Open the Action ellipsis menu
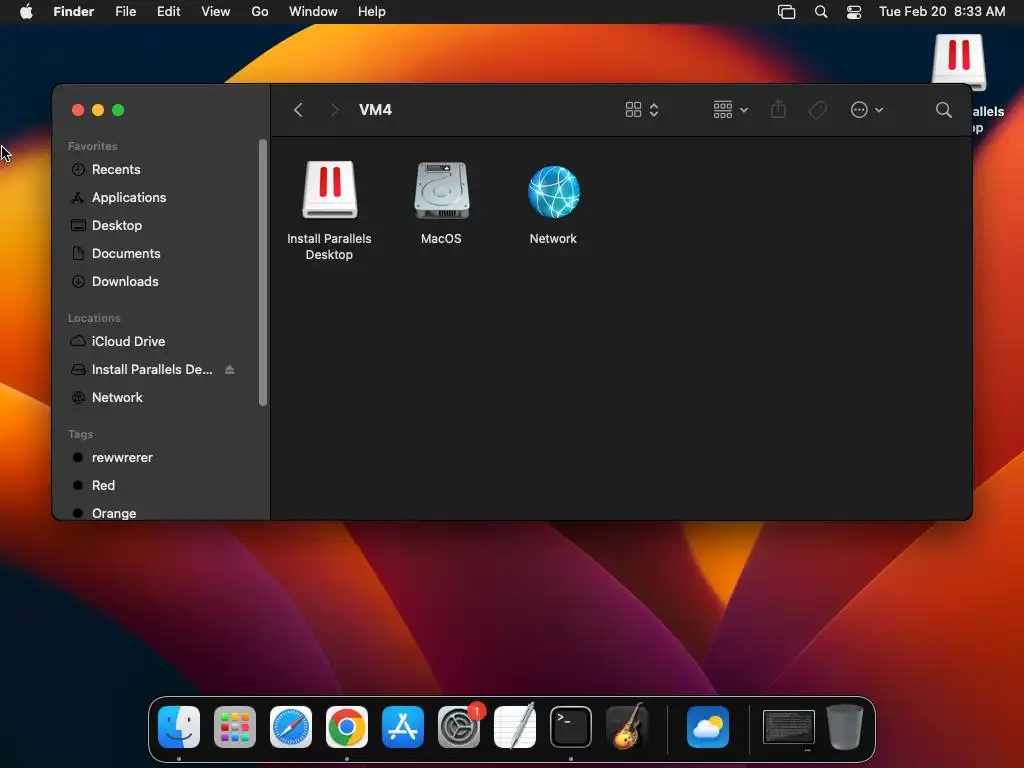 pos(867,110)
